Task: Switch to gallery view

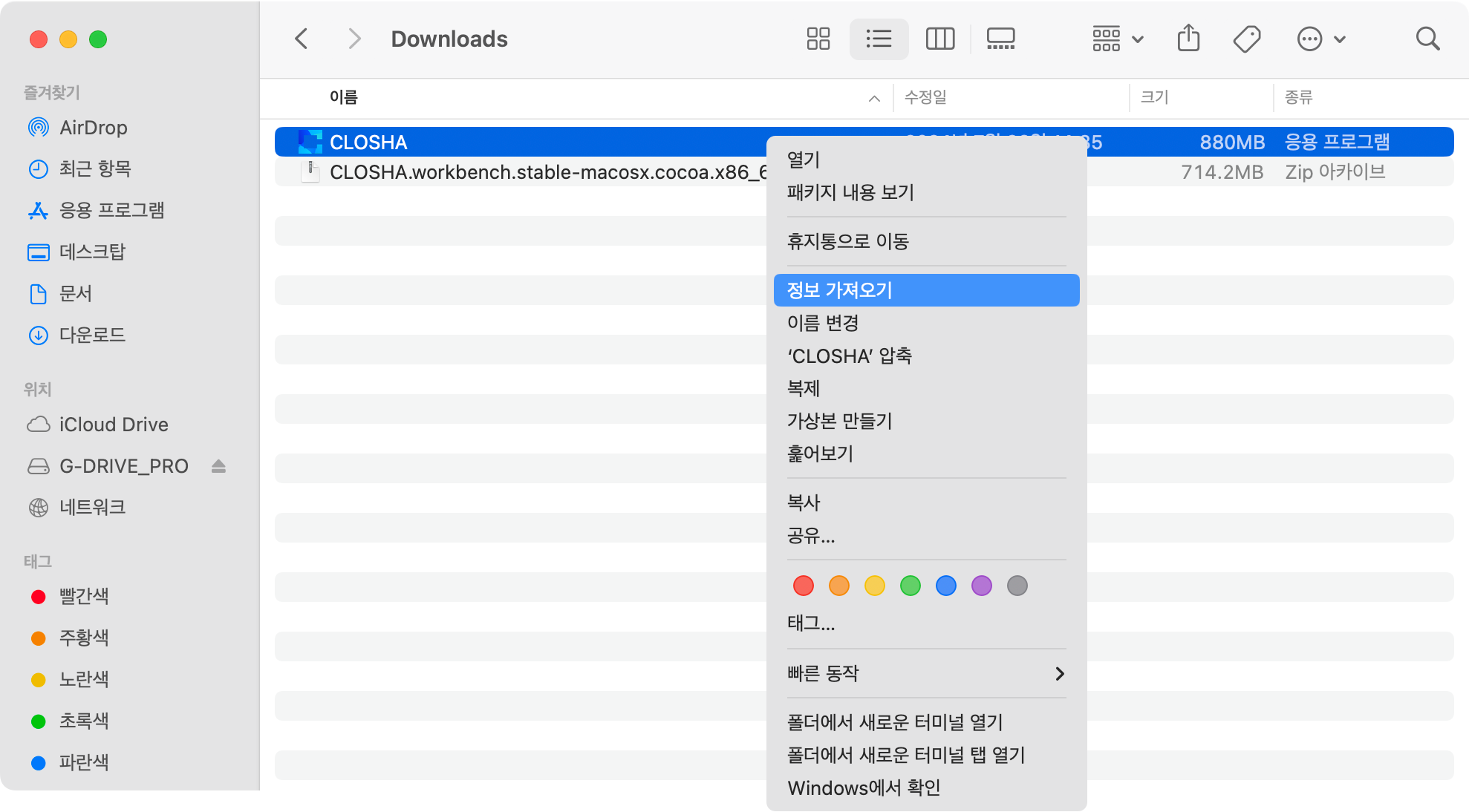Action: pyautogui.click(x=1000, y=39)
